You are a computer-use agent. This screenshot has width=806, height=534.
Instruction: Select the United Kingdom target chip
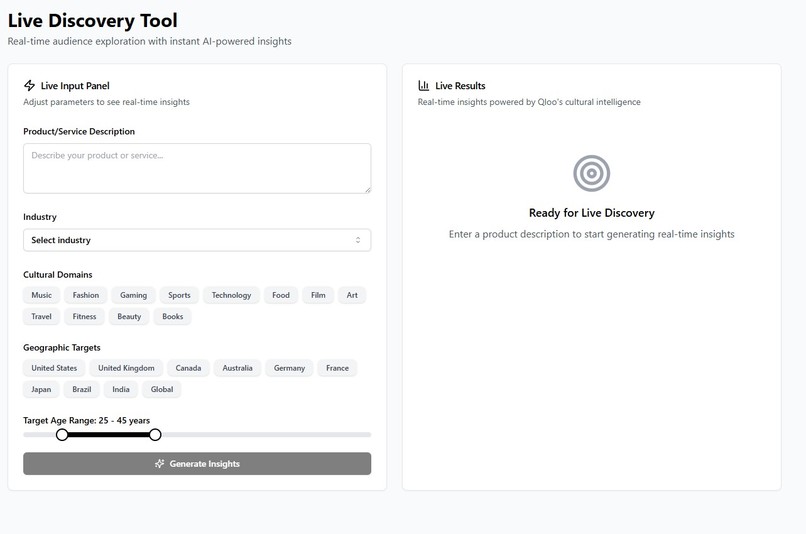pyautogui.click(x=126, y=368)
